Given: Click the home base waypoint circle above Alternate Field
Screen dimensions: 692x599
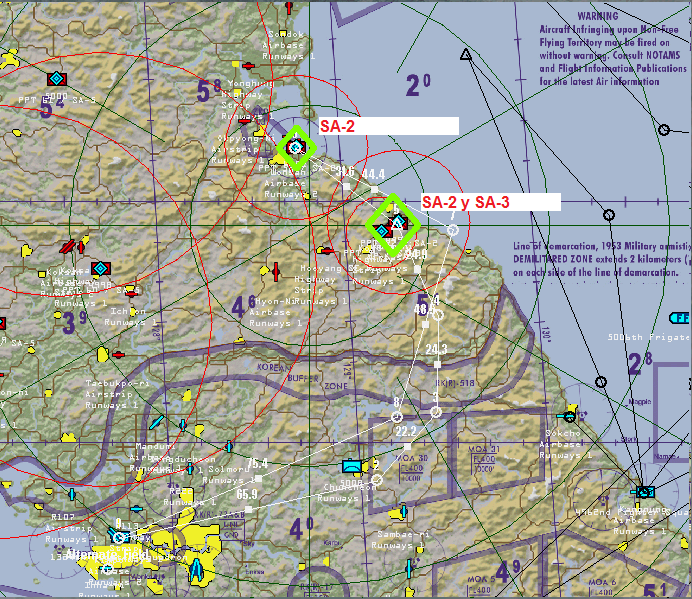Looking at the screenshot, I should click(x=118, y=537).
